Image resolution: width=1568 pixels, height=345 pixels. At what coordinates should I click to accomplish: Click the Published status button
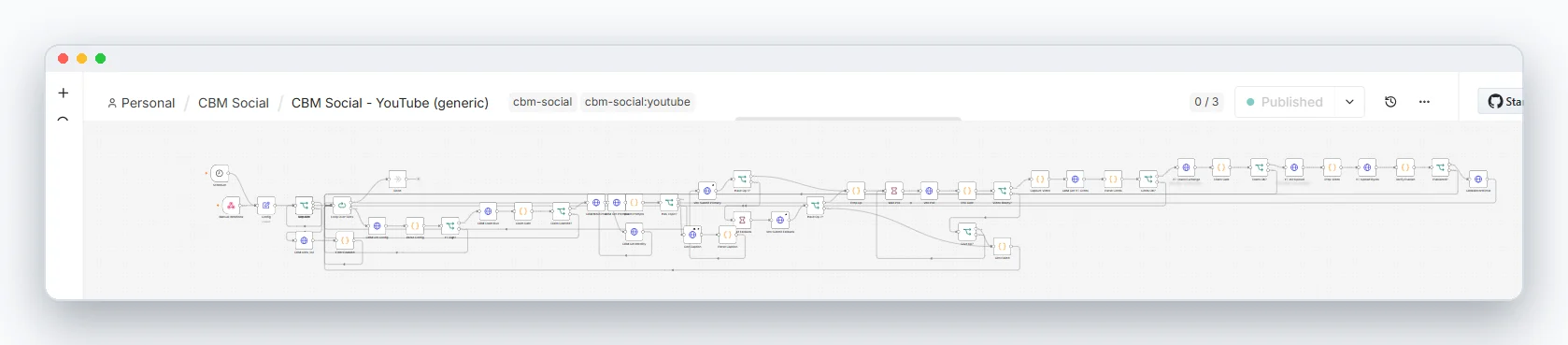(x=1285, y=102)
